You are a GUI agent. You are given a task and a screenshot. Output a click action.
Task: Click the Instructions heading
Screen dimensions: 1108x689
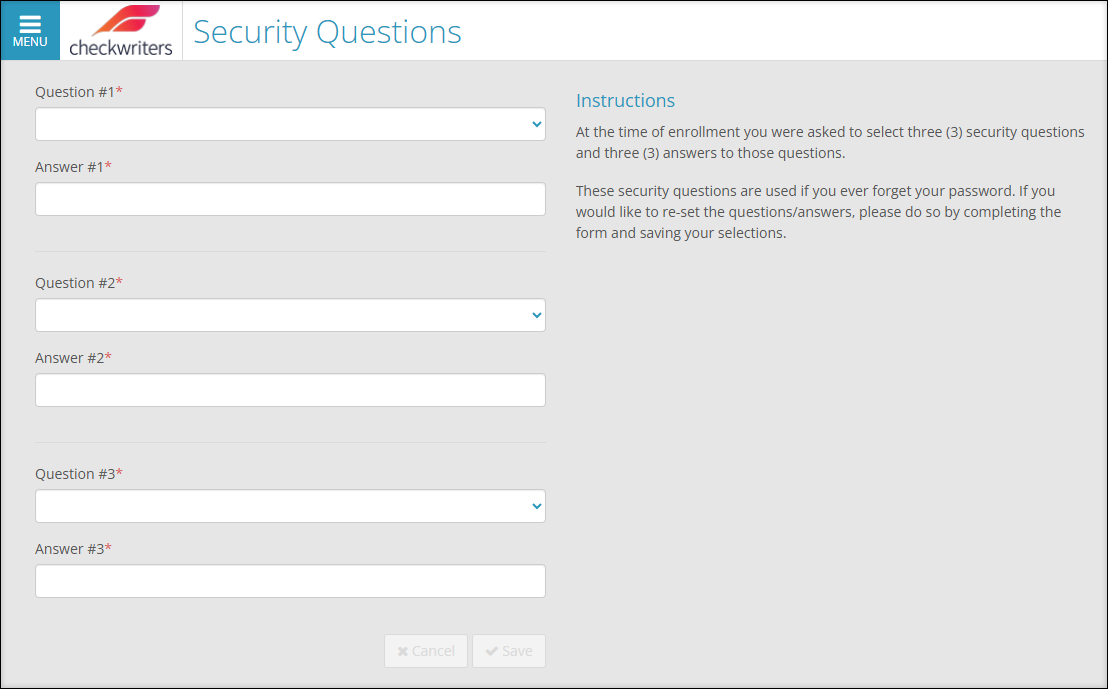pyautogui.click(x=625, y=100)
